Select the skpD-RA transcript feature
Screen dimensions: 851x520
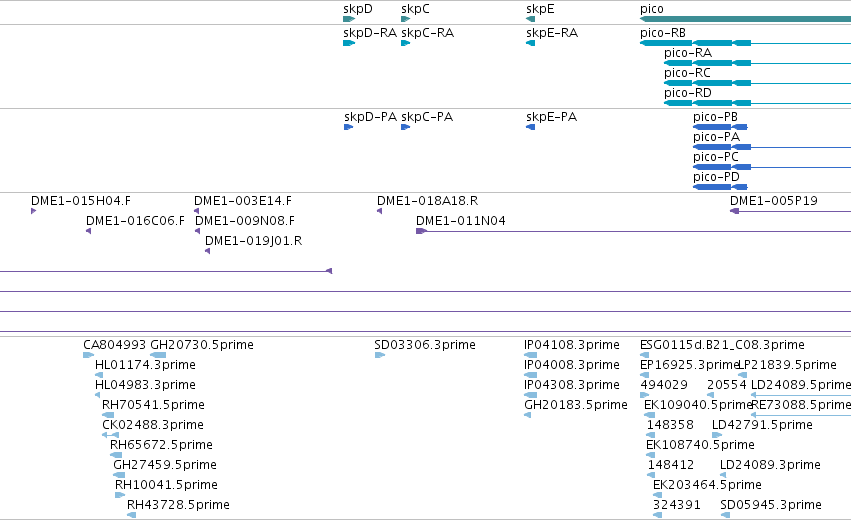[349, 43]
